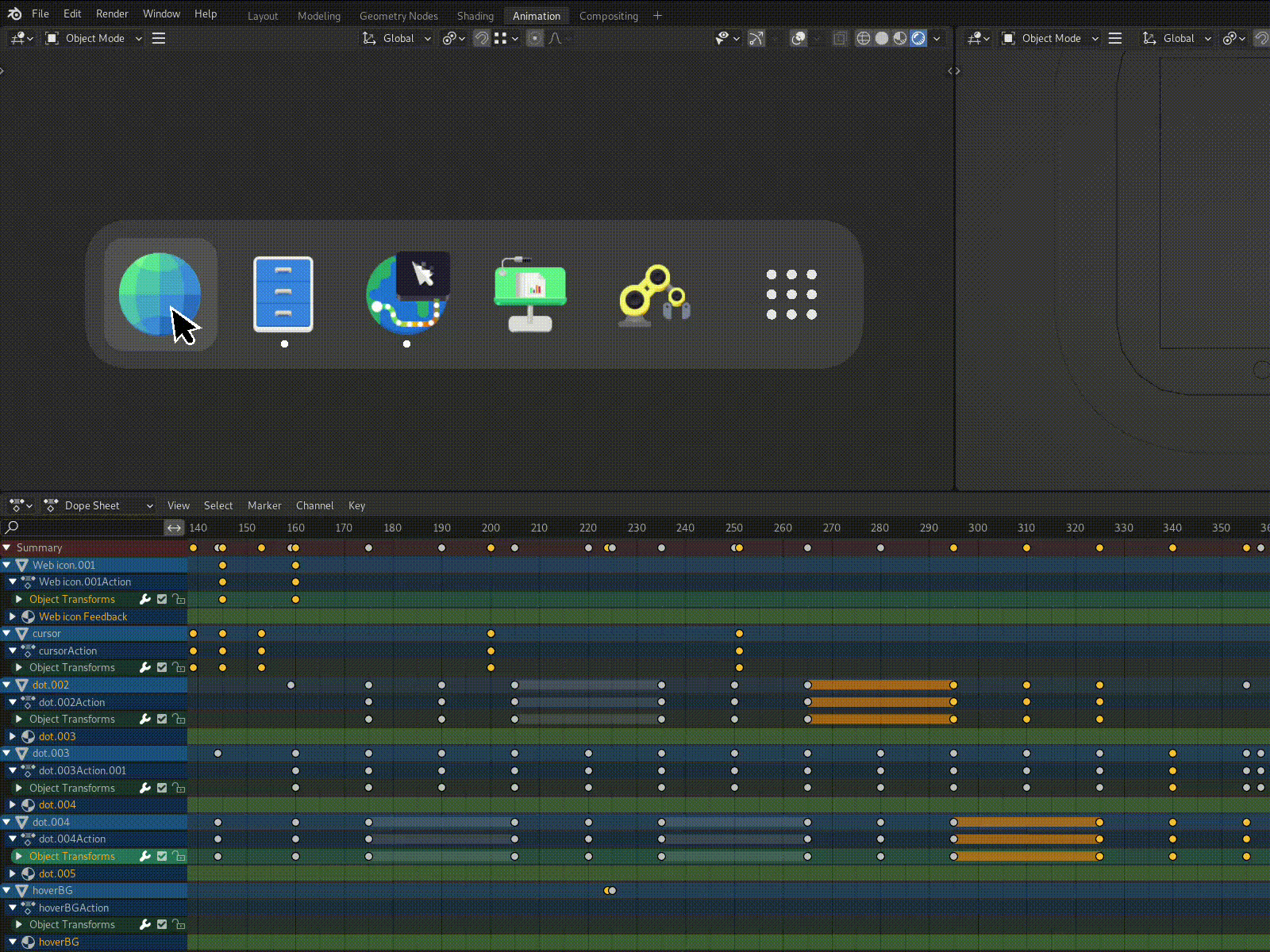
Task: Add a new workspace with the plus button
Action: coord(657,15)
